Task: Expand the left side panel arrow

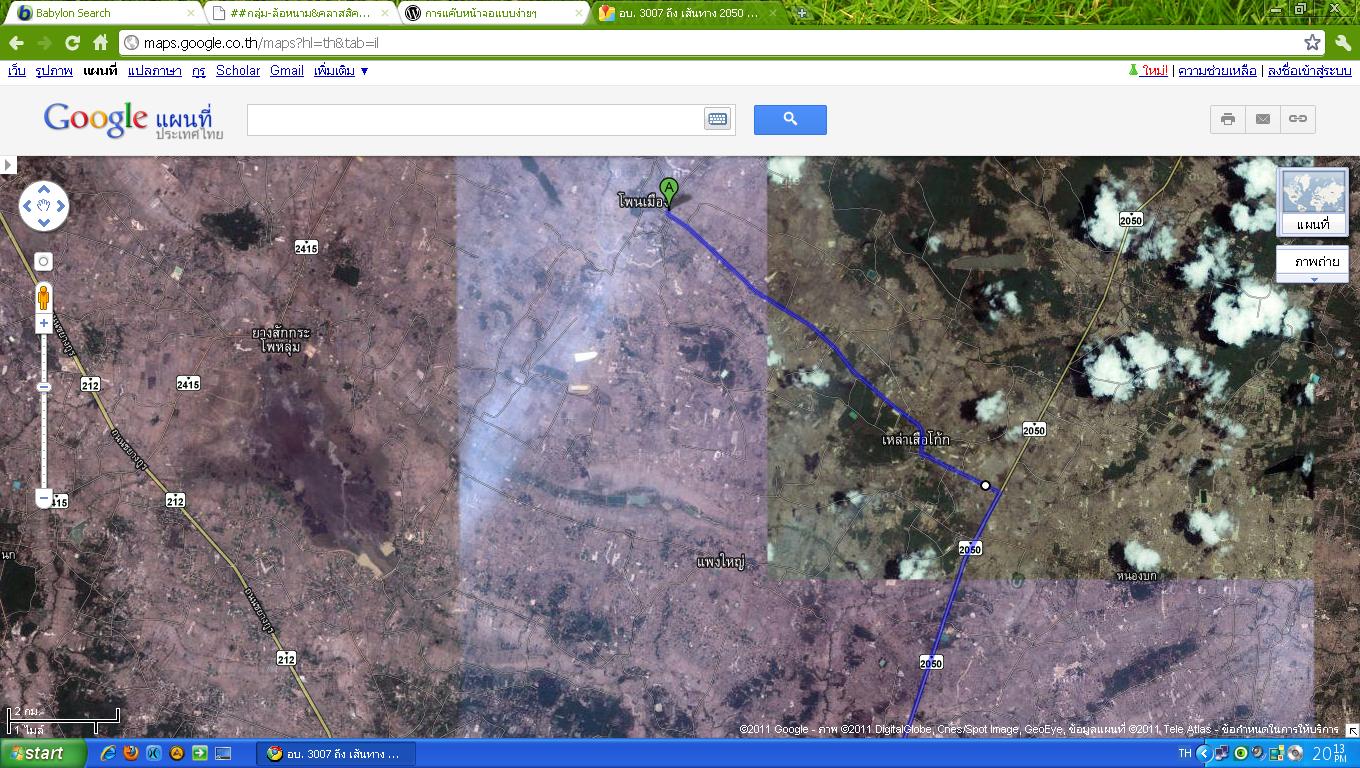Action: click(x=8, y=165)
